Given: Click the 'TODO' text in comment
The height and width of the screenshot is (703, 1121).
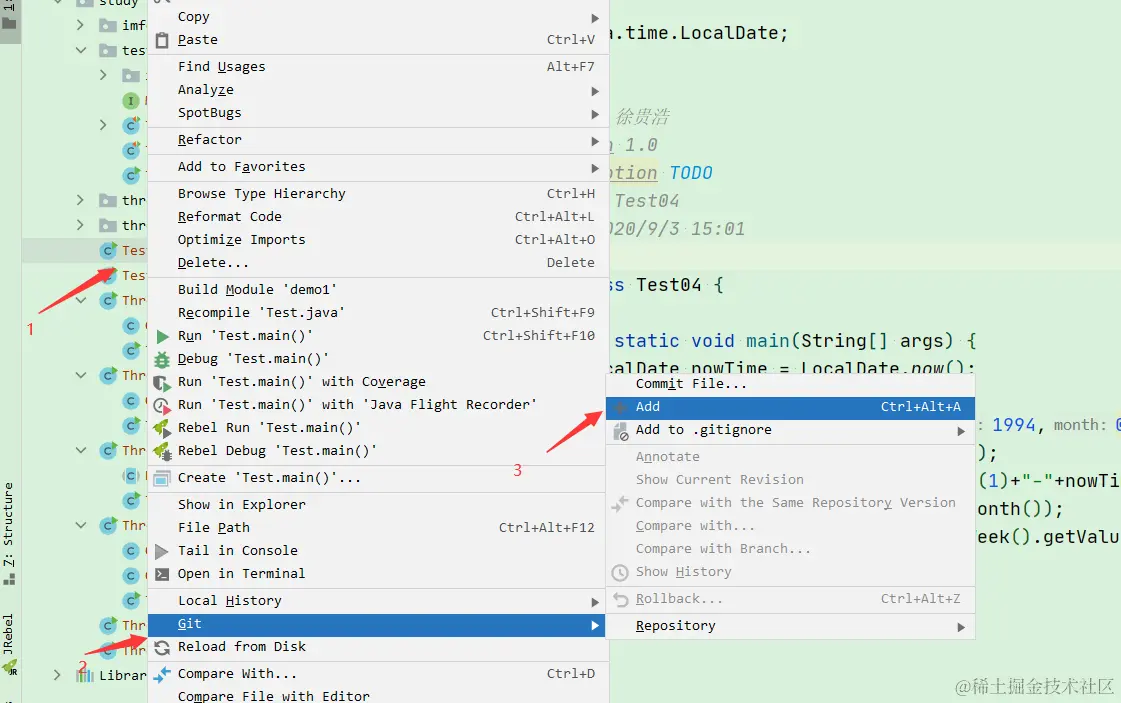Looking at the screenshot, I should click(x=691, y=173).
